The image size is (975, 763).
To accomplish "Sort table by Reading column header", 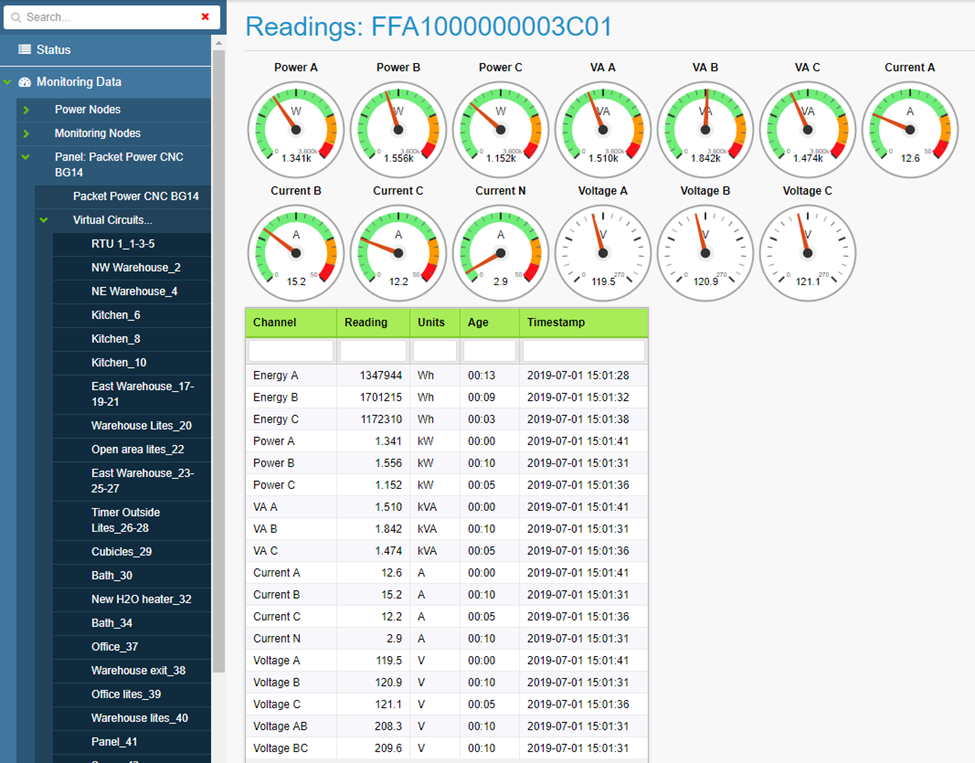I will [x=366, y=323].
